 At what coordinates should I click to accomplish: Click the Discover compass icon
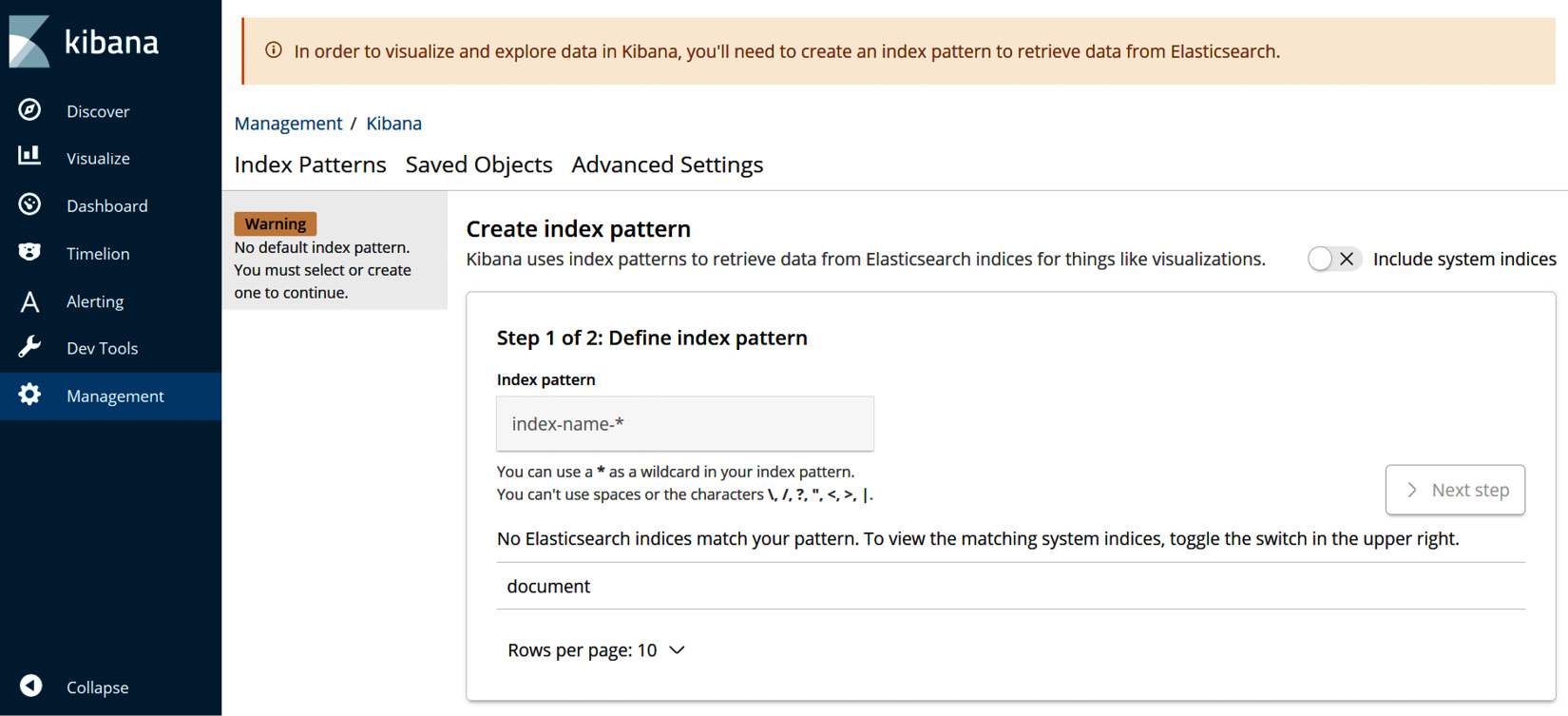[29, 110]
